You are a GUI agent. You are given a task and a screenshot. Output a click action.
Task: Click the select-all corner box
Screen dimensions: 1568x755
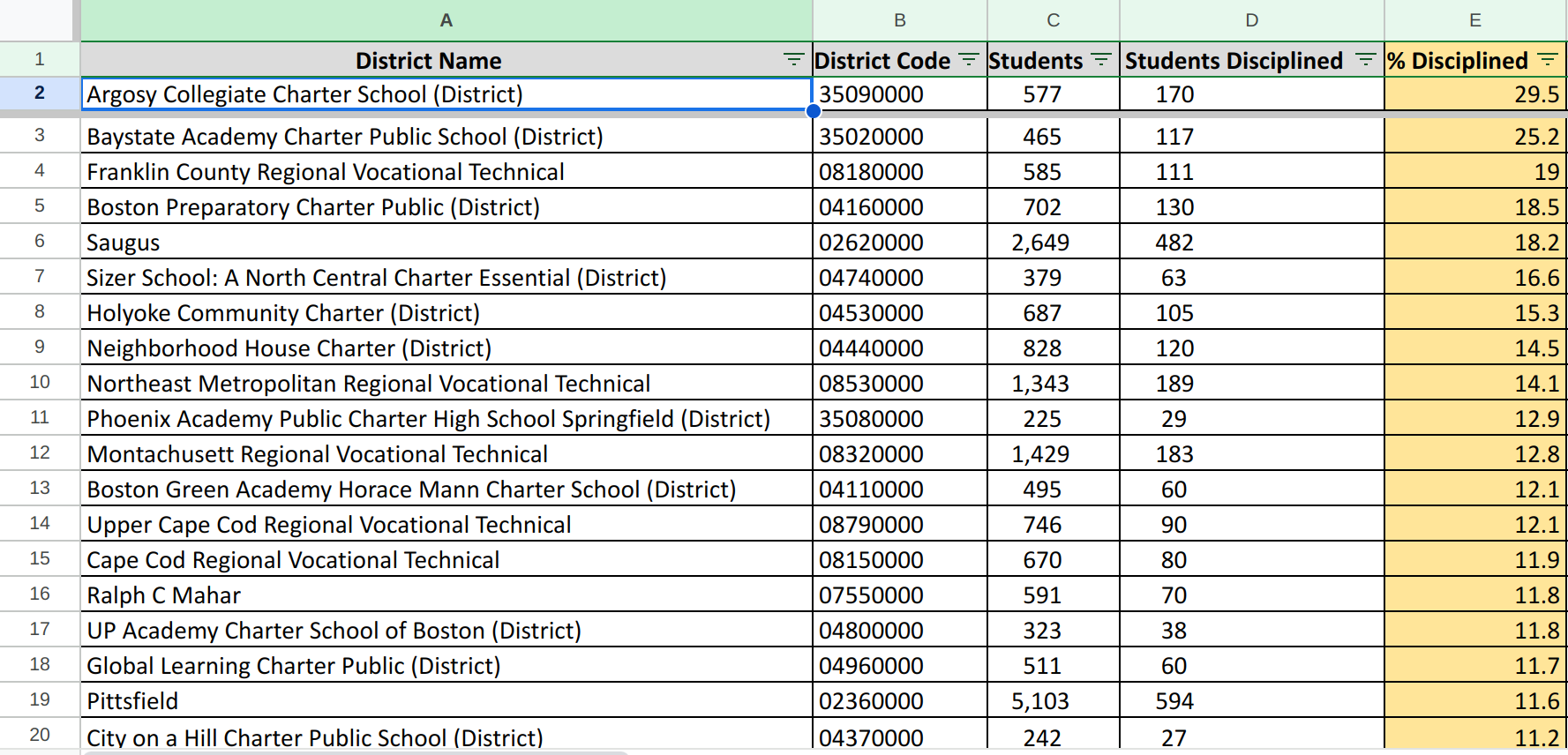[x=36, y=20]
